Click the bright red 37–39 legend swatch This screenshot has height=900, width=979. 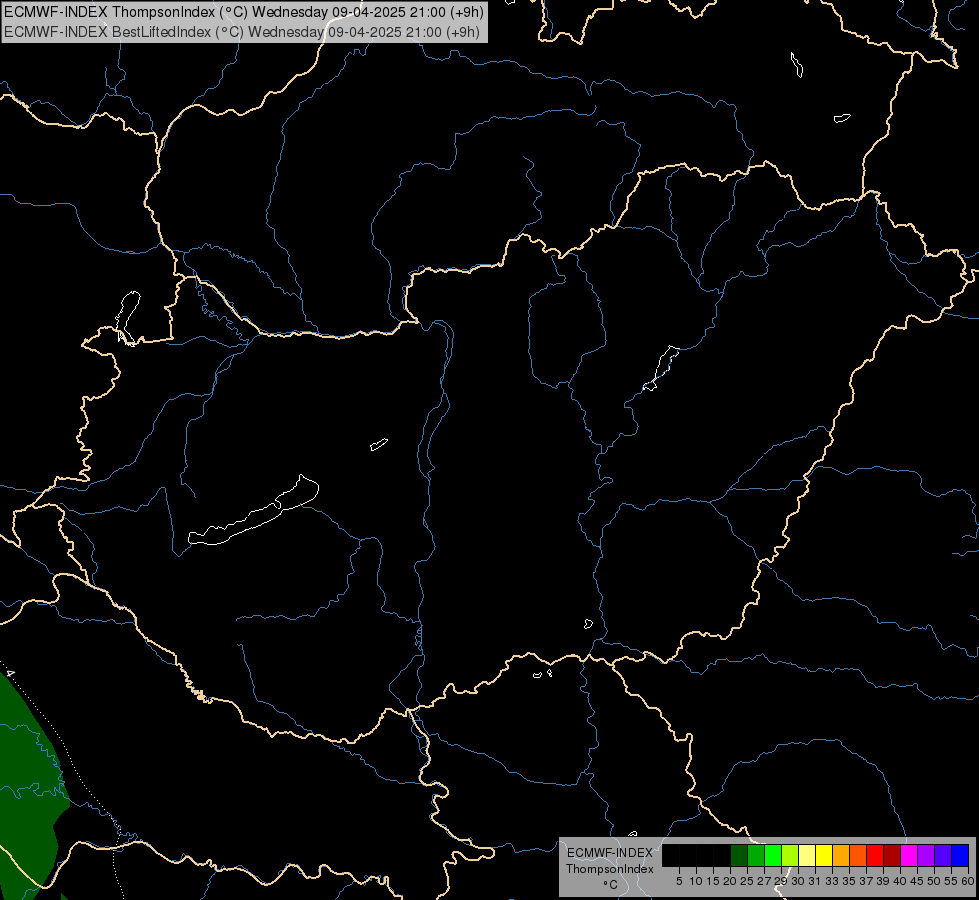coord(875,855)
